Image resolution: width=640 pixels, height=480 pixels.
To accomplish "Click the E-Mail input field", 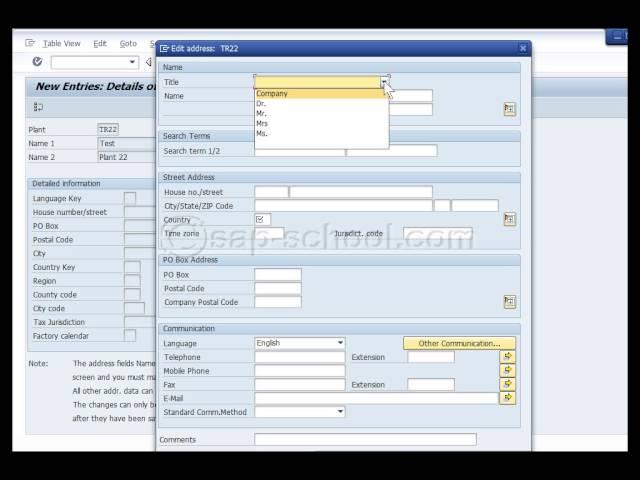I will click(x=376, y=398).
